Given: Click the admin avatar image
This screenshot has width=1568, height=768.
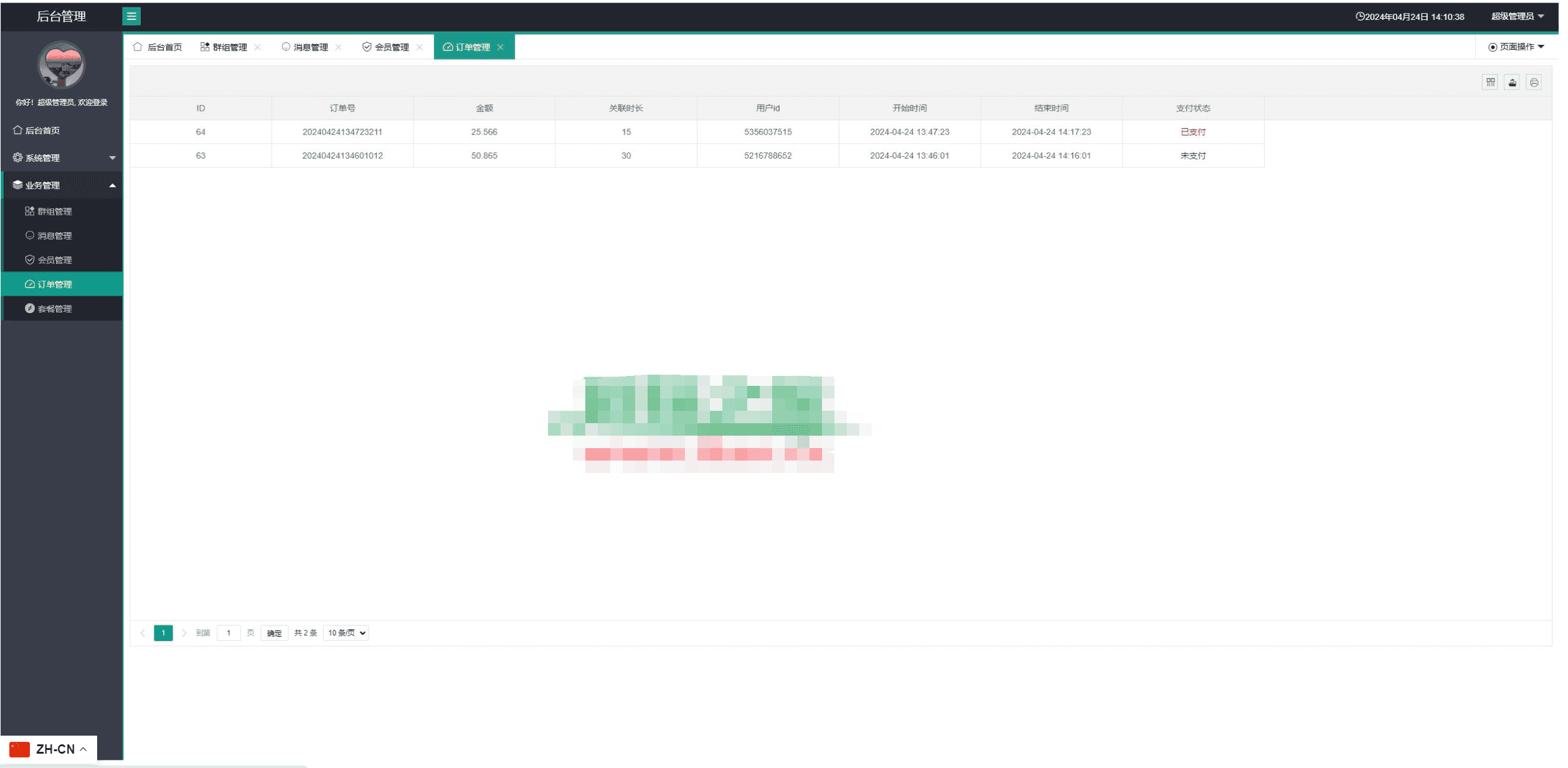Looking at the screenshot, I should click(x=61, y=65).
